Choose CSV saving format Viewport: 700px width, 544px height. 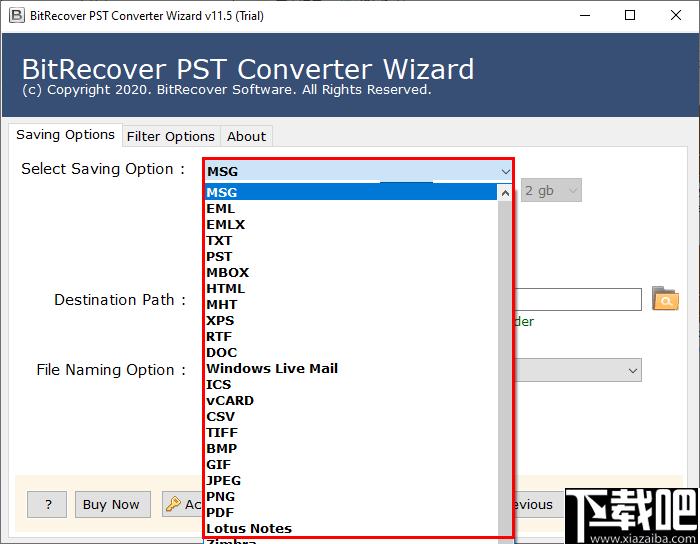click(351, 417)
